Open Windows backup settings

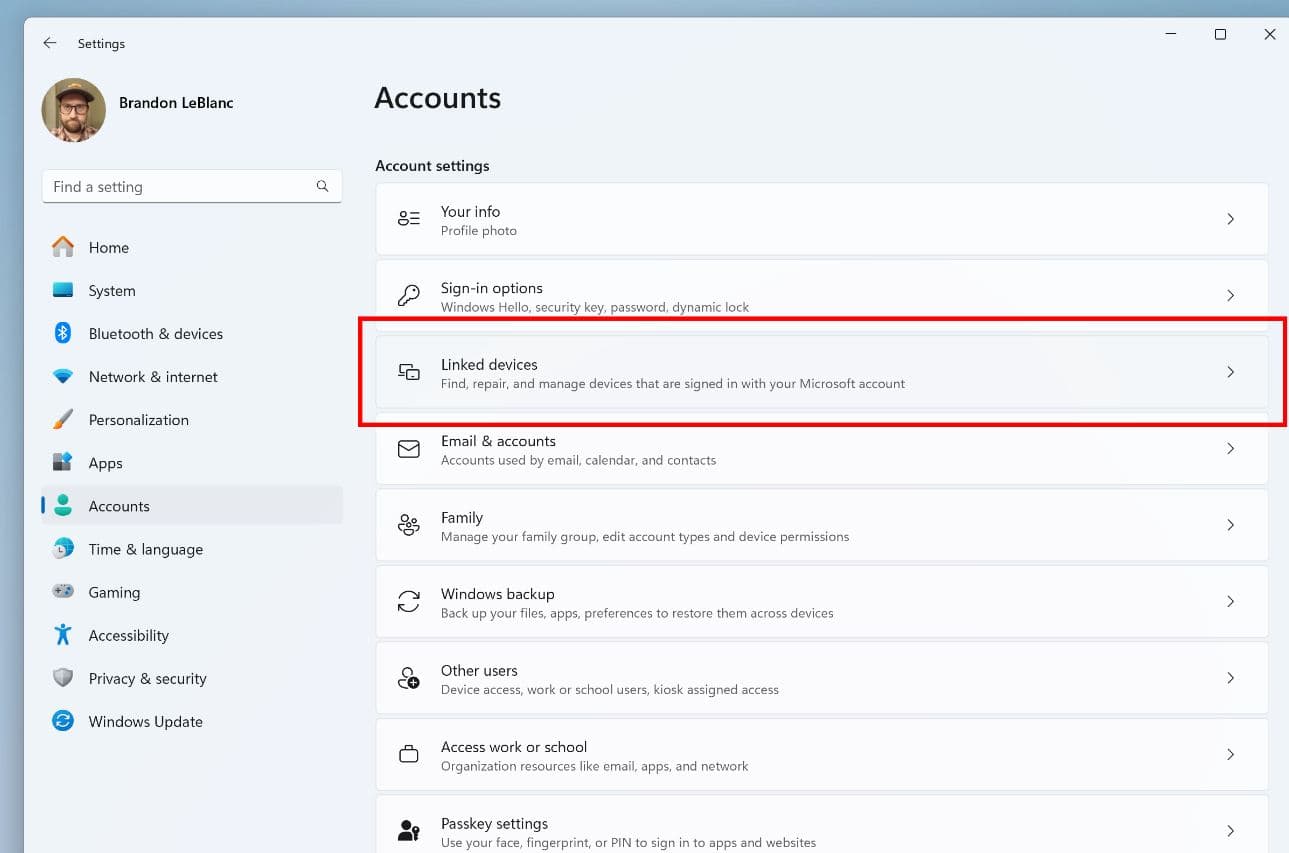(x=822, y=602)
